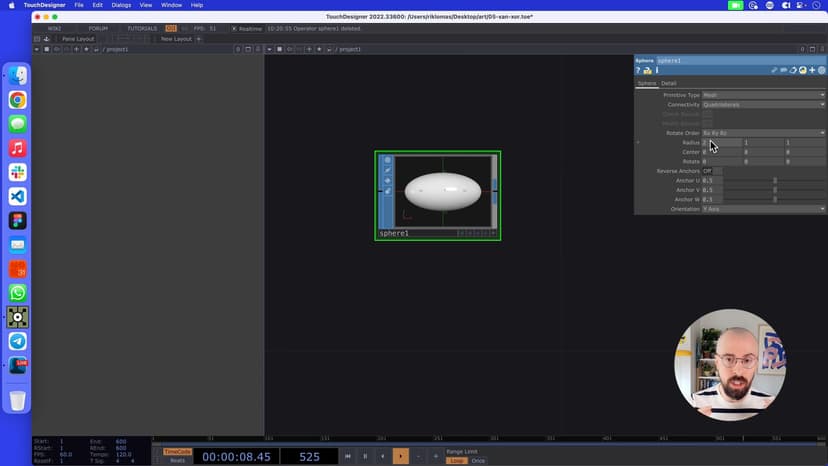The image size is (828, 466).
Task: Switch to the Detail parameter tab
Action: coord(668,83)
